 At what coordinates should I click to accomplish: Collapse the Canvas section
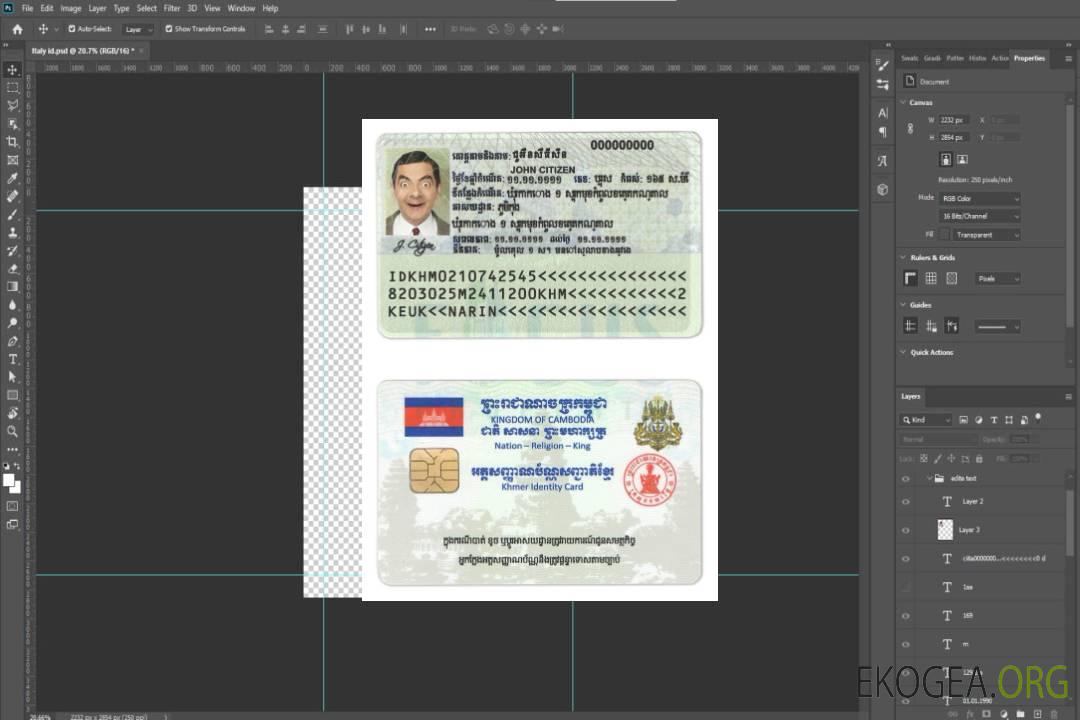pyautogui.click(x=903, y=102)
